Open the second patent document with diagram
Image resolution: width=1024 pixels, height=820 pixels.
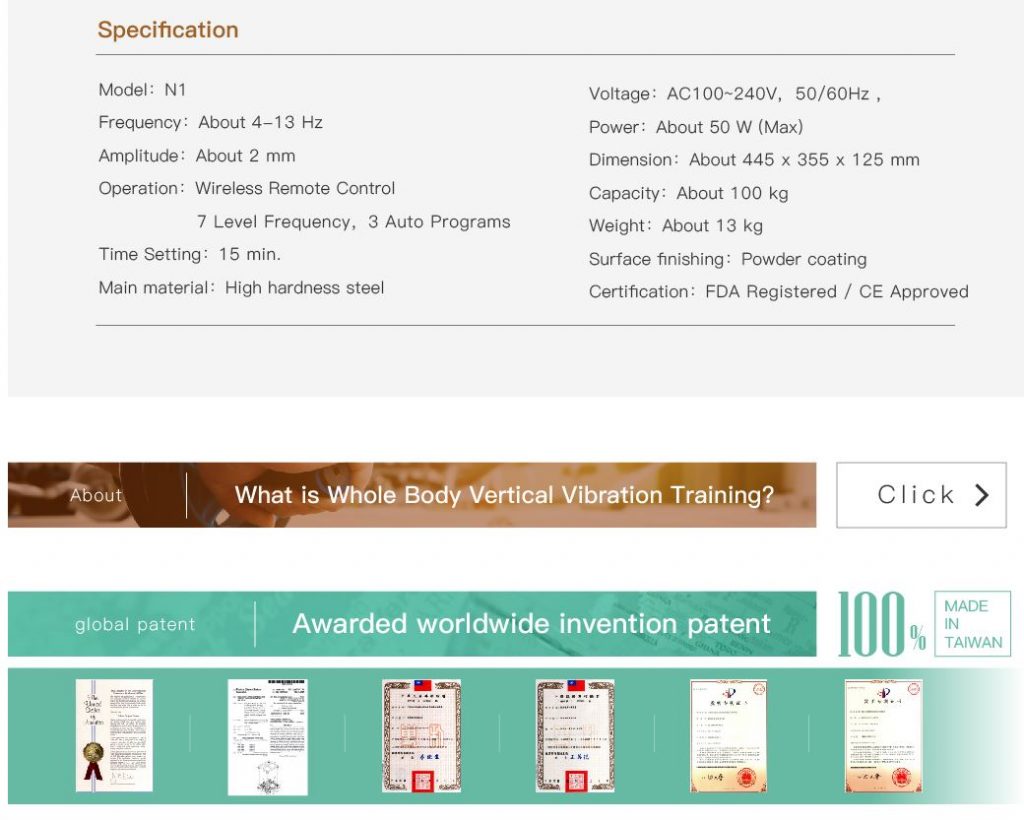click(x=267, y=737)
